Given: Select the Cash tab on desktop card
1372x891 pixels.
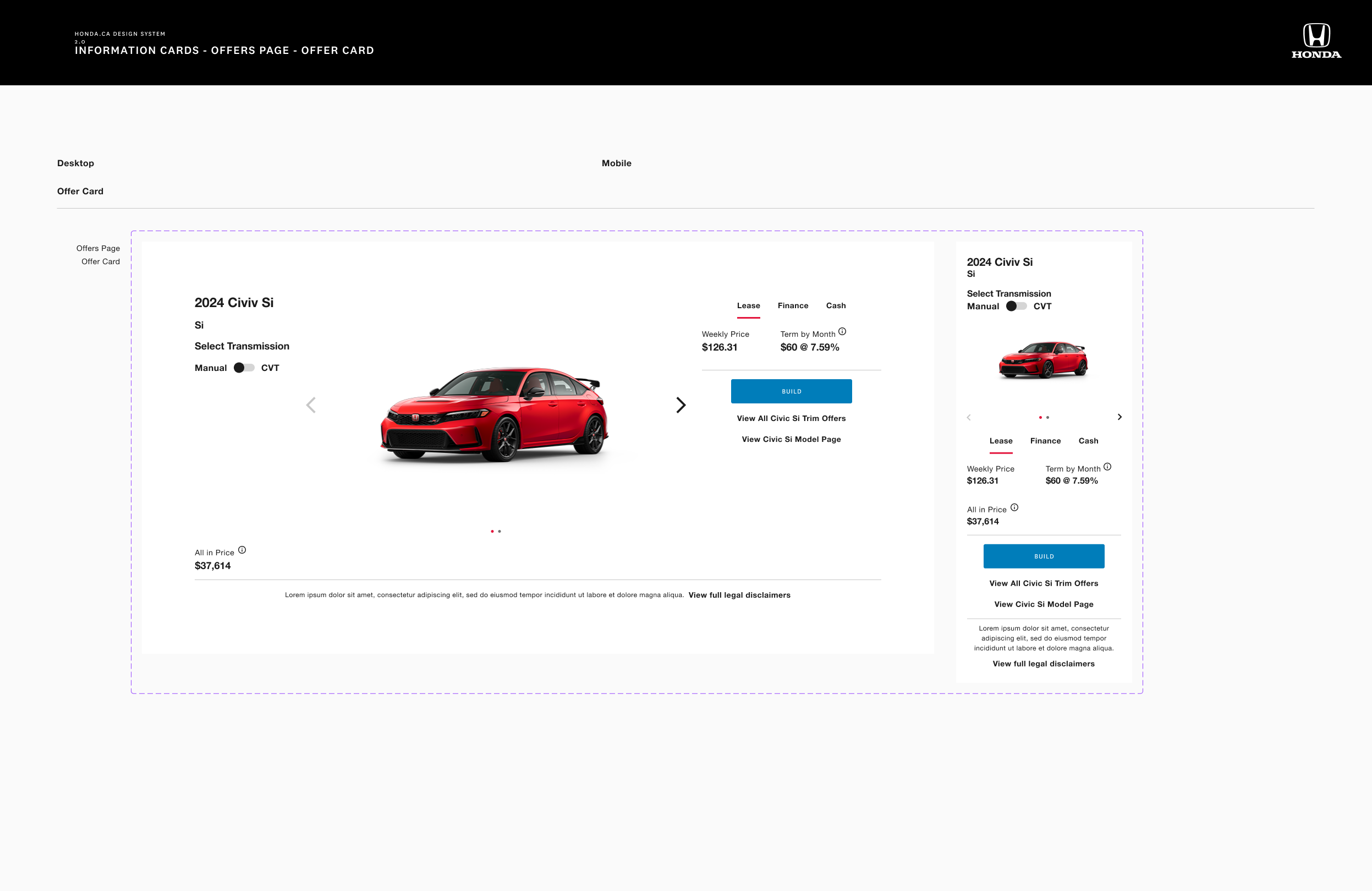Looking at the screenshot, I should click(x=836, y=305).
